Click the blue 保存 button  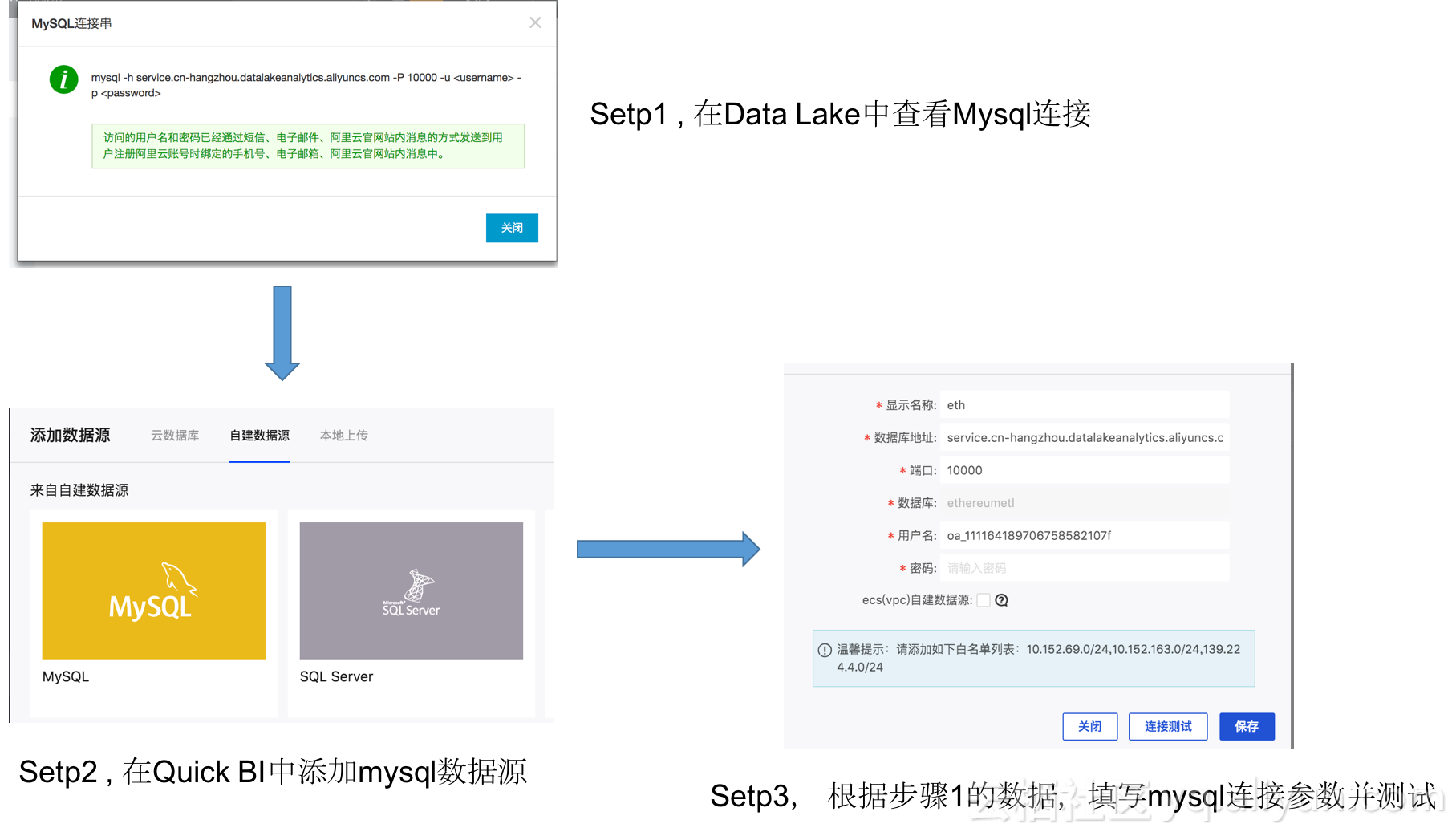point(1247,727)
